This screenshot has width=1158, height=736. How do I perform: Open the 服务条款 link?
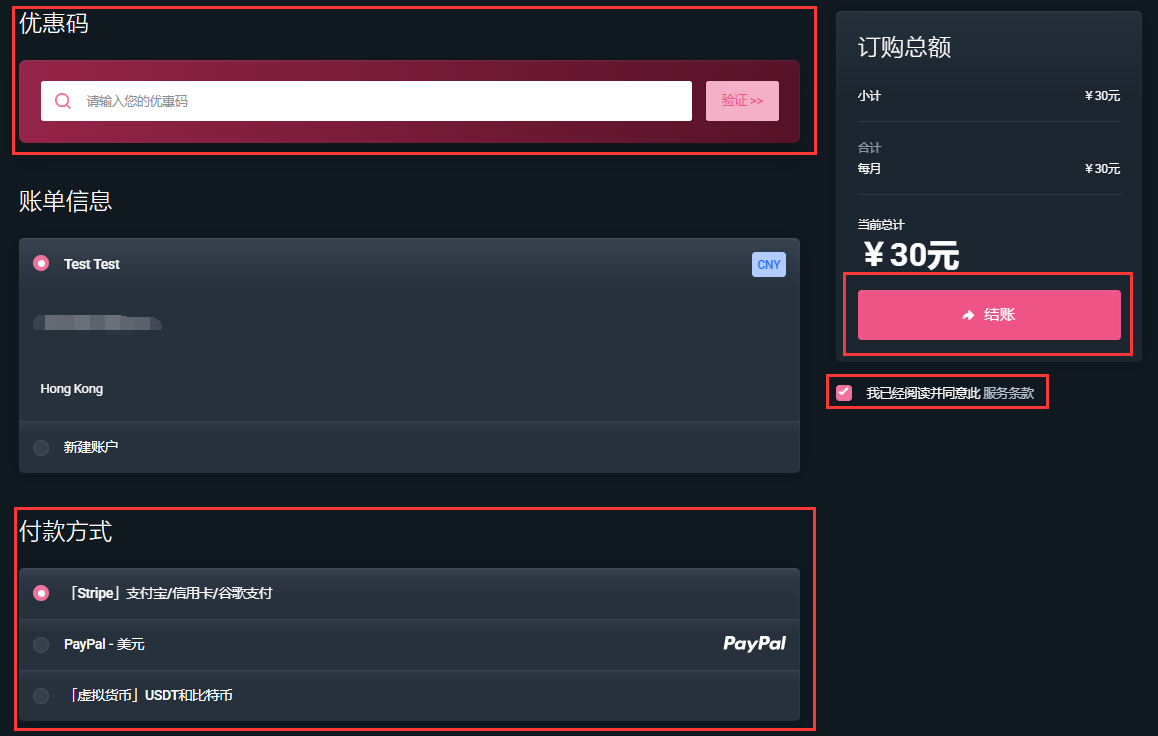(x=1008, y=393)
